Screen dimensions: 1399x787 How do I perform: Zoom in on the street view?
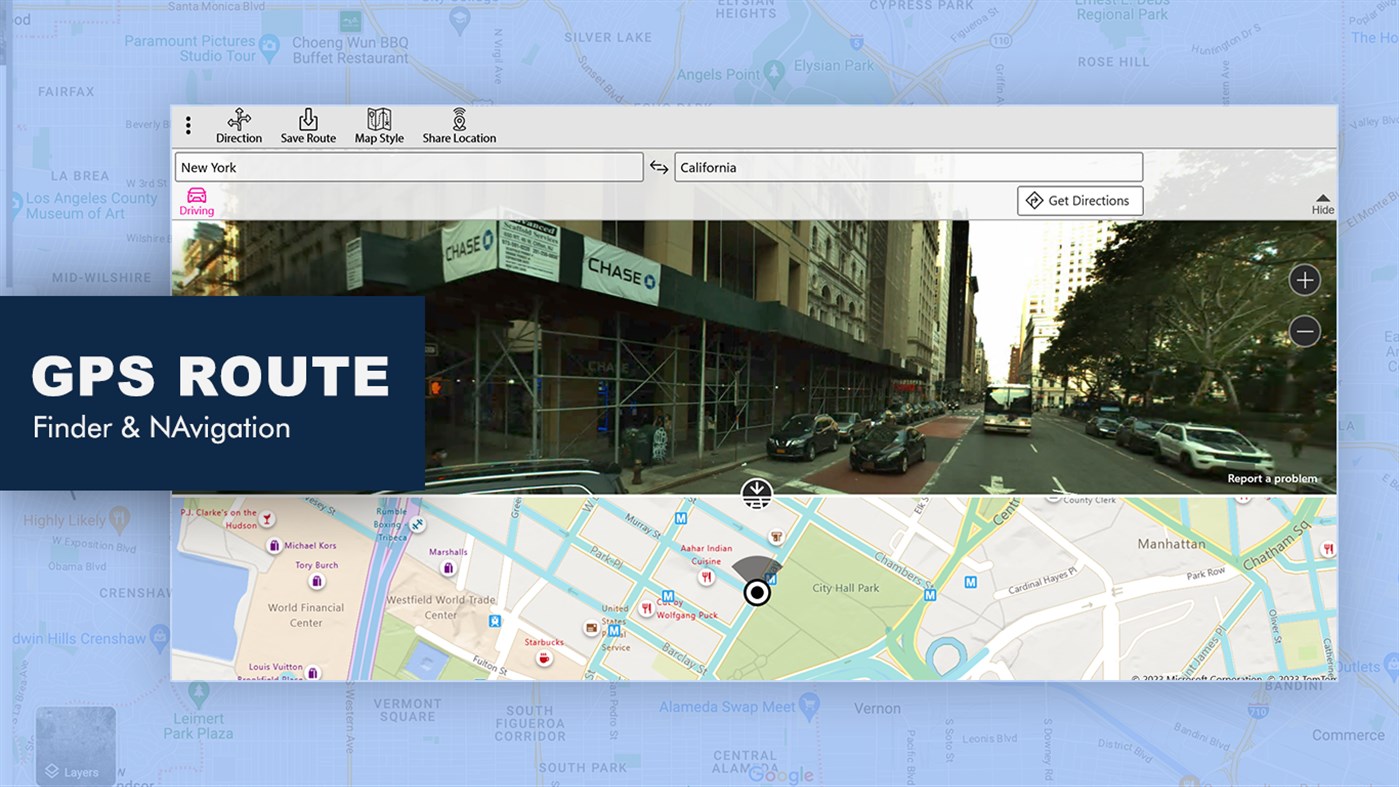(x=1304, y=280)
